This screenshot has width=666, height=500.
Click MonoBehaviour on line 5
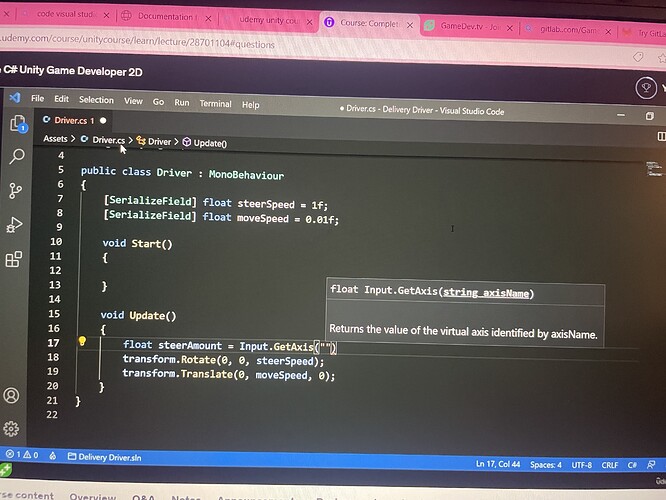click(246, 175)
